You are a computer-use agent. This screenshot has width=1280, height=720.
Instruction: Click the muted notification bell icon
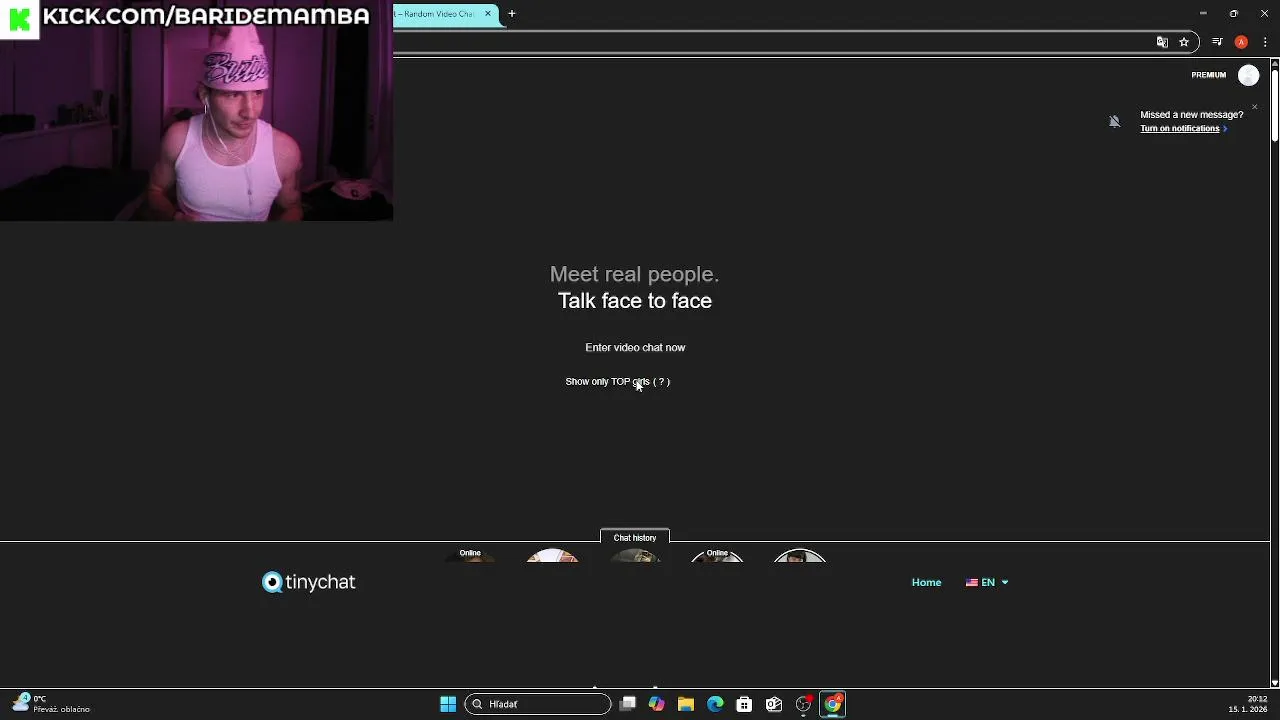(x=1114, y=121)
